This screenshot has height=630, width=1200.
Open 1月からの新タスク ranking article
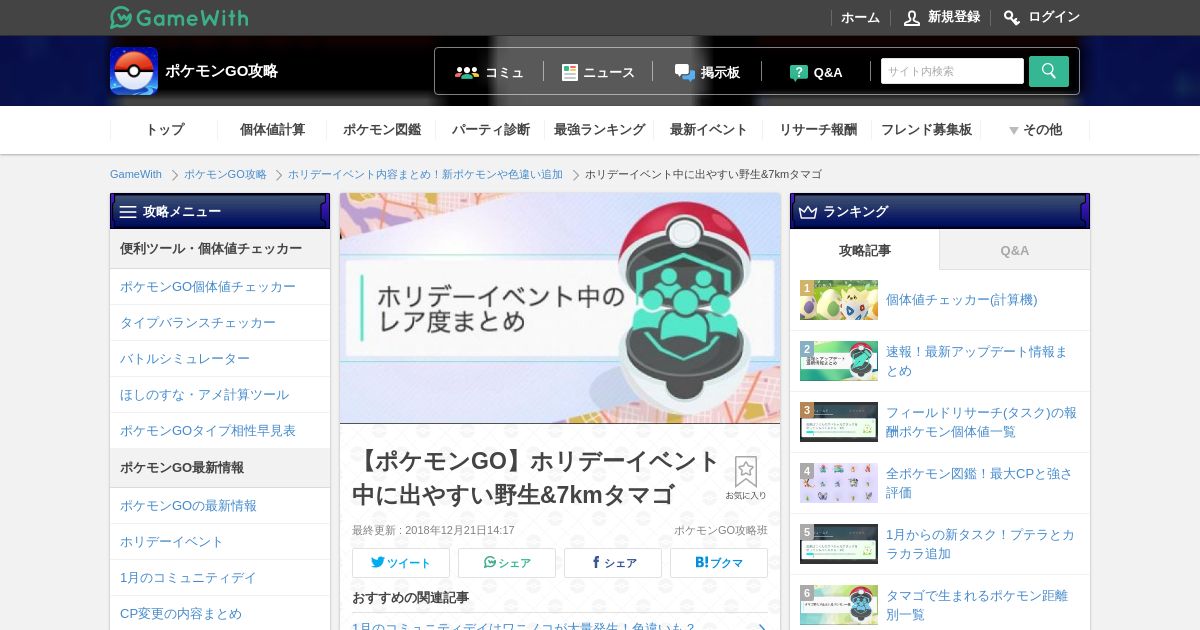980,544
